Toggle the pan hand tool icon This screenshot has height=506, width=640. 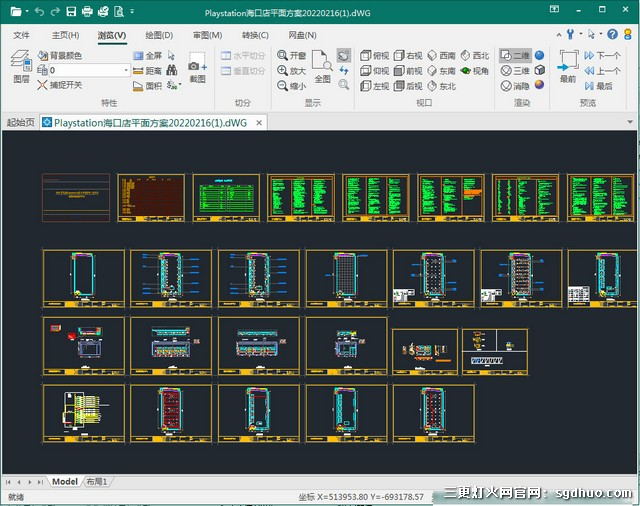344,55
